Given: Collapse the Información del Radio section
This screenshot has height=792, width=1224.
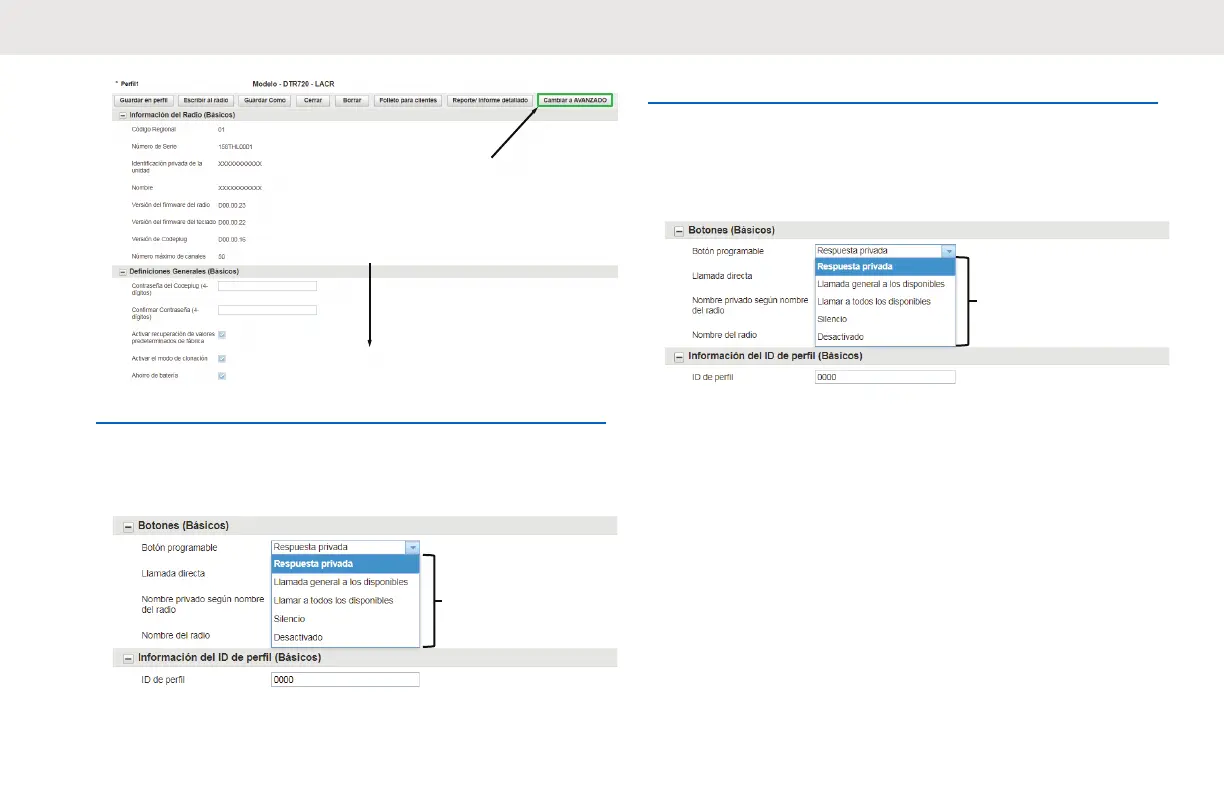Looking at the screenshot, I should point(122,116).
